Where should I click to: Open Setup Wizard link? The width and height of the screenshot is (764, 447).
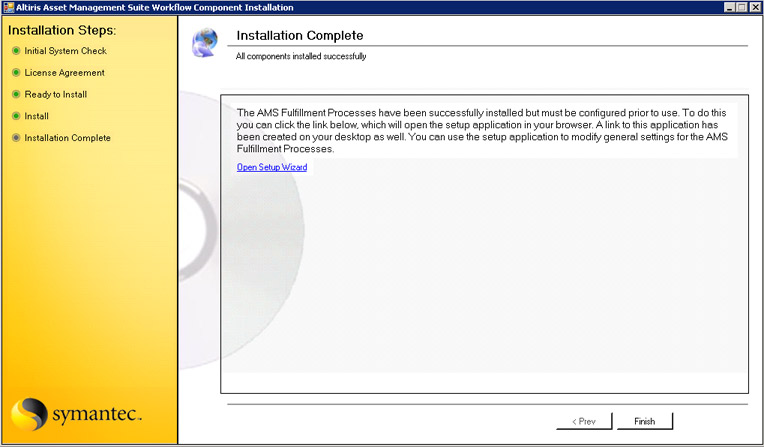point(272,167)
